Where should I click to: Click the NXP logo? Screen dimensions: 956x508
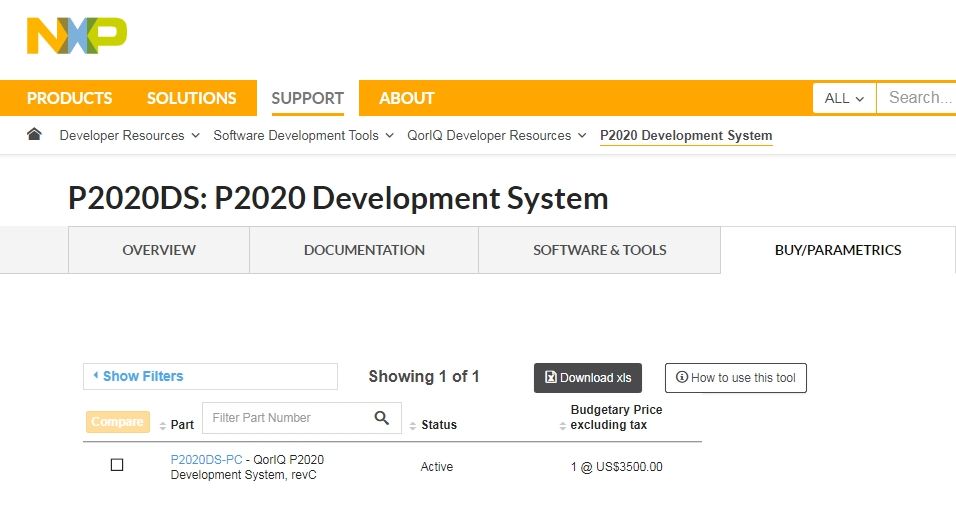pyautogui.click(x=77, y=35)
